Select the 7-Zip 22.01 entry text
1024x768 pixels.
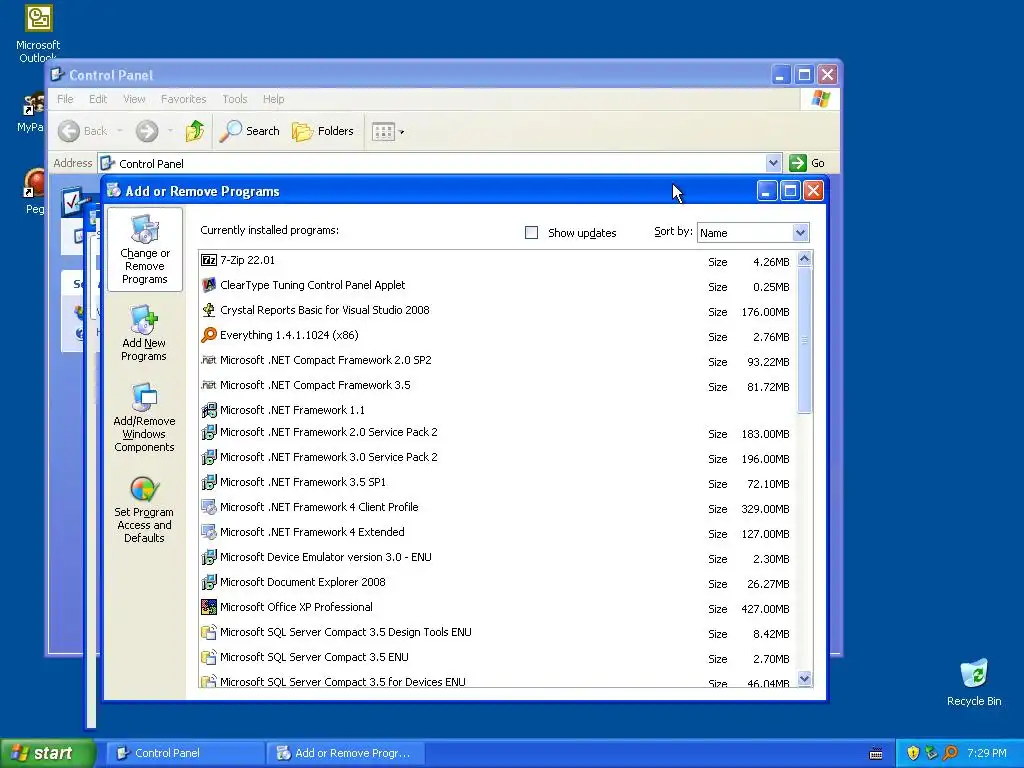(248, 260)
